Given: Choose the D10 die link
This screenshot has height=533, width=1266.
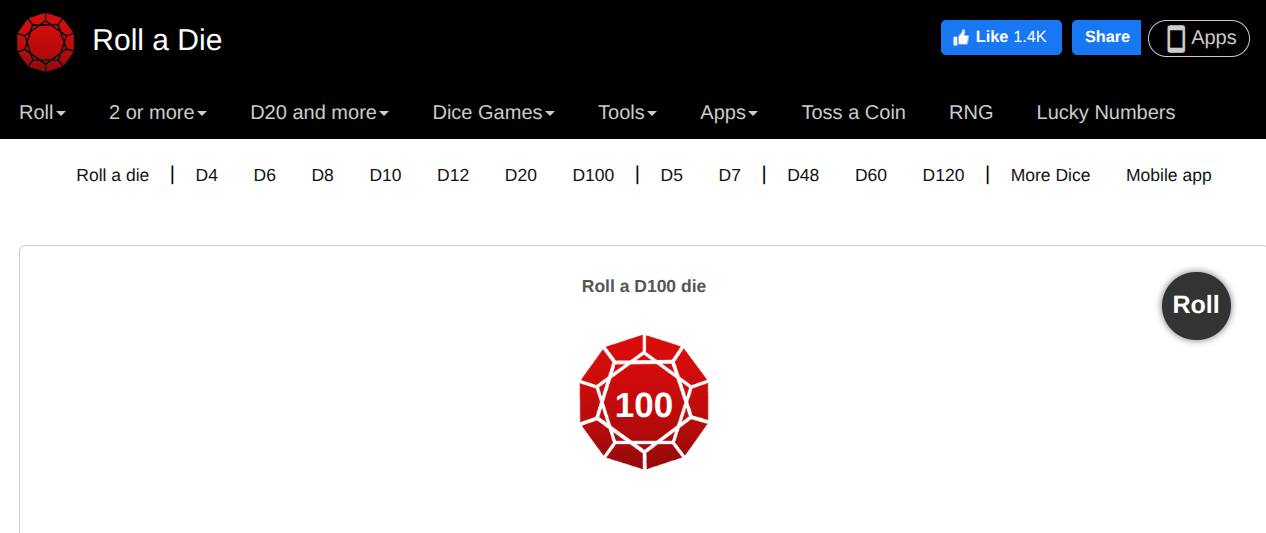Looking at the screenshot, I should pyautogui.click(x=385, y=175).
